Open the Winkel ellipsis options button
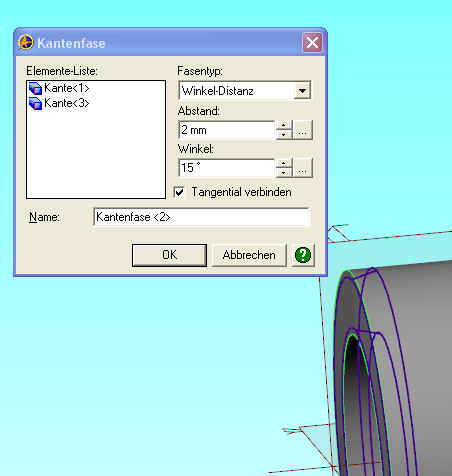The image size is (452, 476). pos(302,168)
